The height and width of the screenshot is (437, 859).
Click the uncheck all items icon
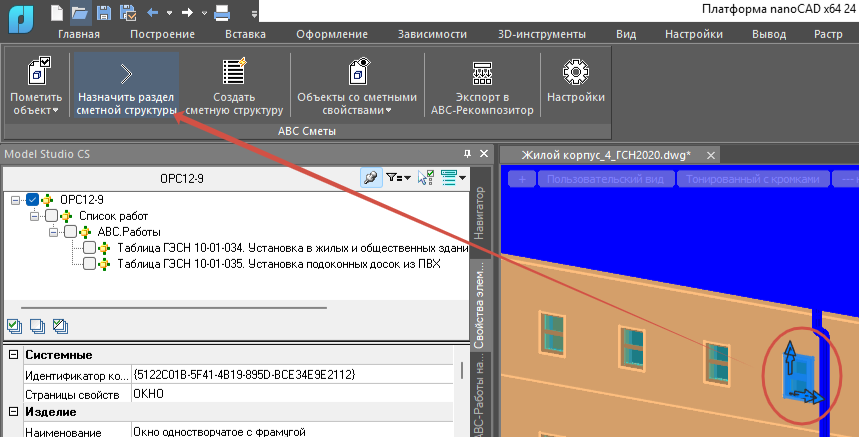coord(37,326)
